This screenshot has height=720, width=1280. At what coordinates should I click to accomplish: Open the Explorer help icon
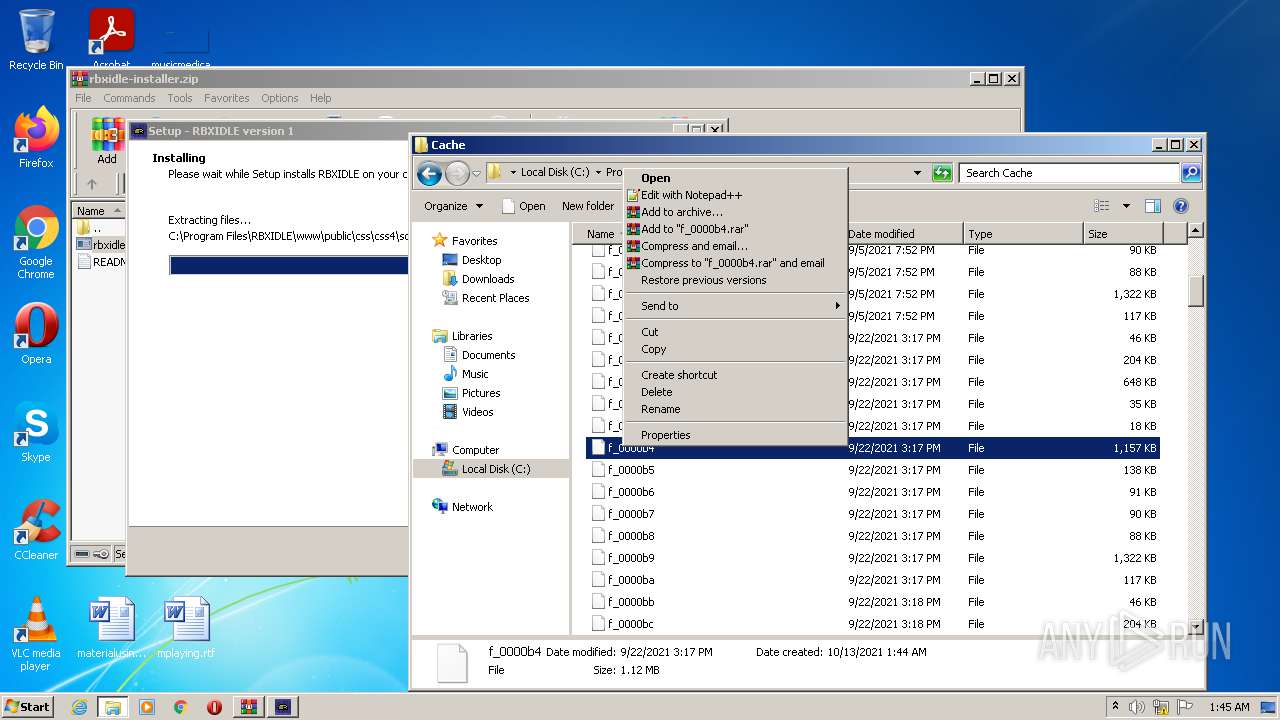1180,206
